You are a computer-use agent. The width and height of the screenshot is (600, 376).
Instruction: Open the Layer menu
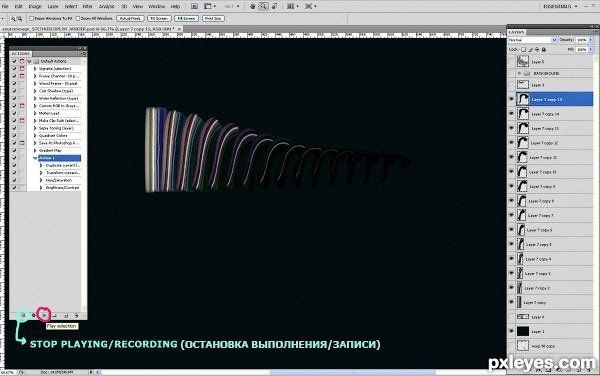[x=53, y=7]
